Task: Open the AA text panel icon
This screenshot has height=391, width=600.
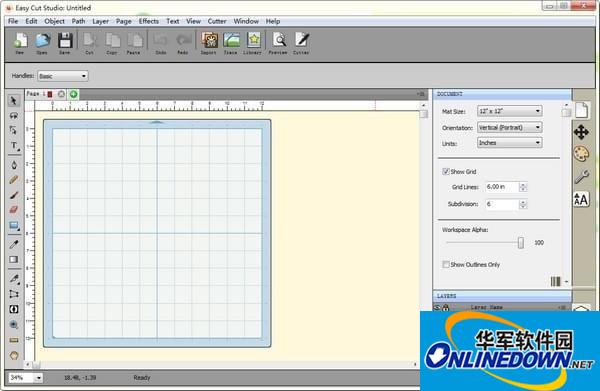Action: (x=581, y=200)
